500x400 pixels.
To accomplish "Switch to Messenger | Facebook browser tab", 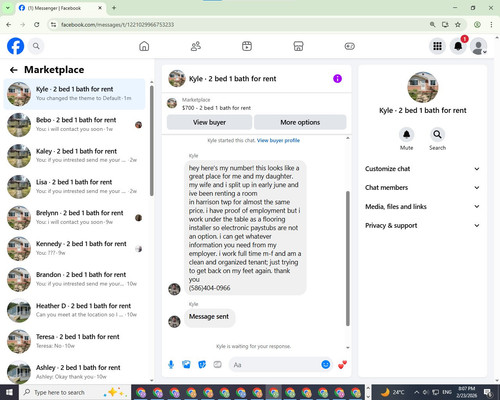I will click(x=60, y=8).
